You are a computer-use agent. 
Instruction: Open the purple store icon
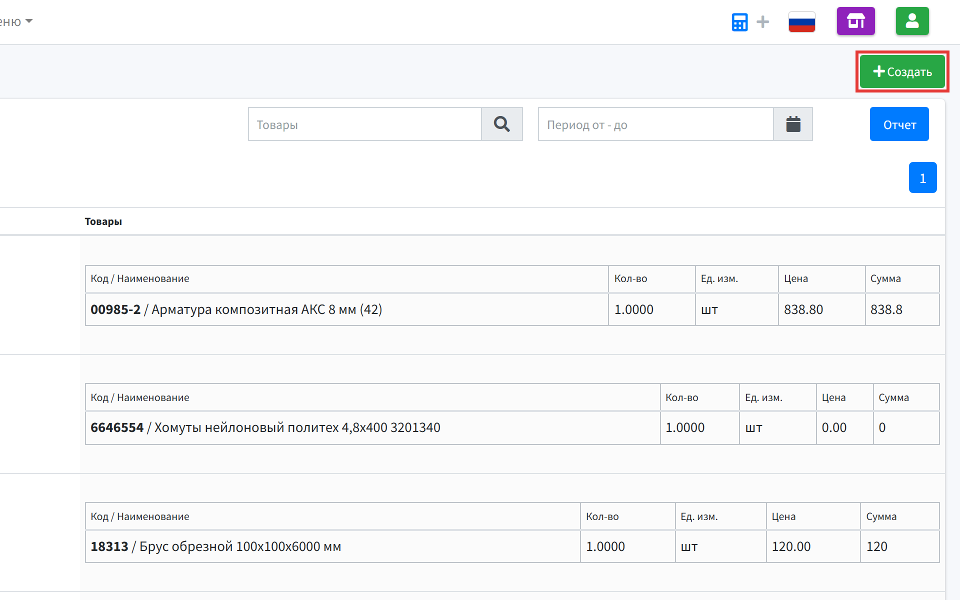(855, 21)
